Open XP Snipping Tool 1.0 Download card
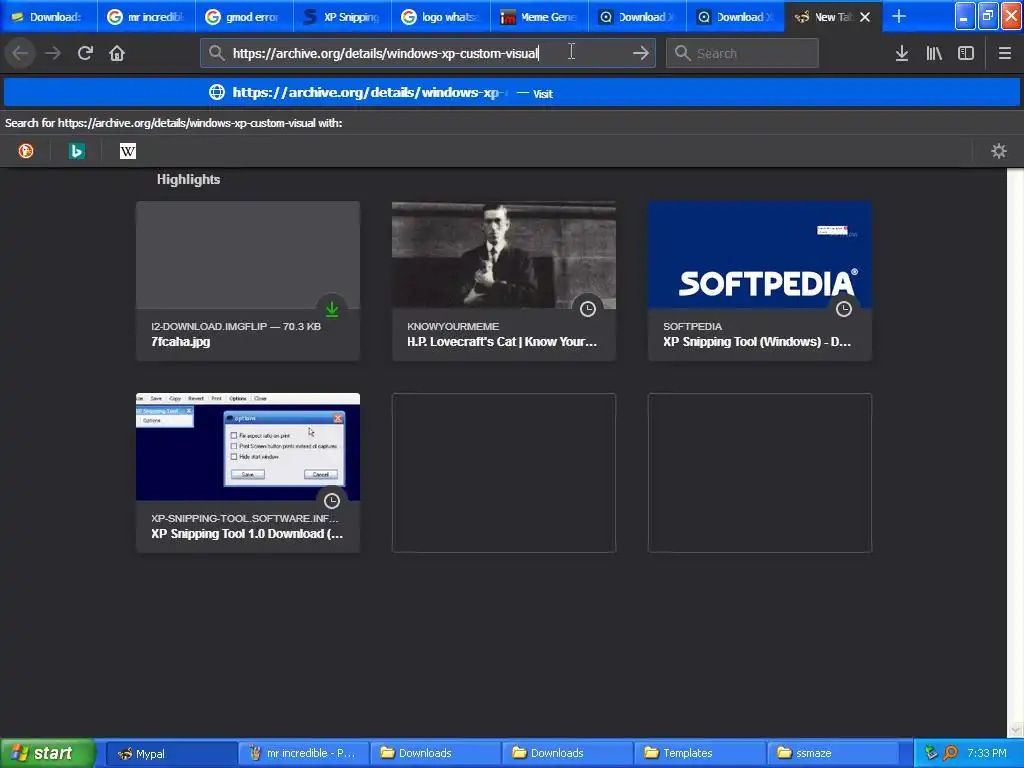 pyautogui.click(x=248, y=473)
